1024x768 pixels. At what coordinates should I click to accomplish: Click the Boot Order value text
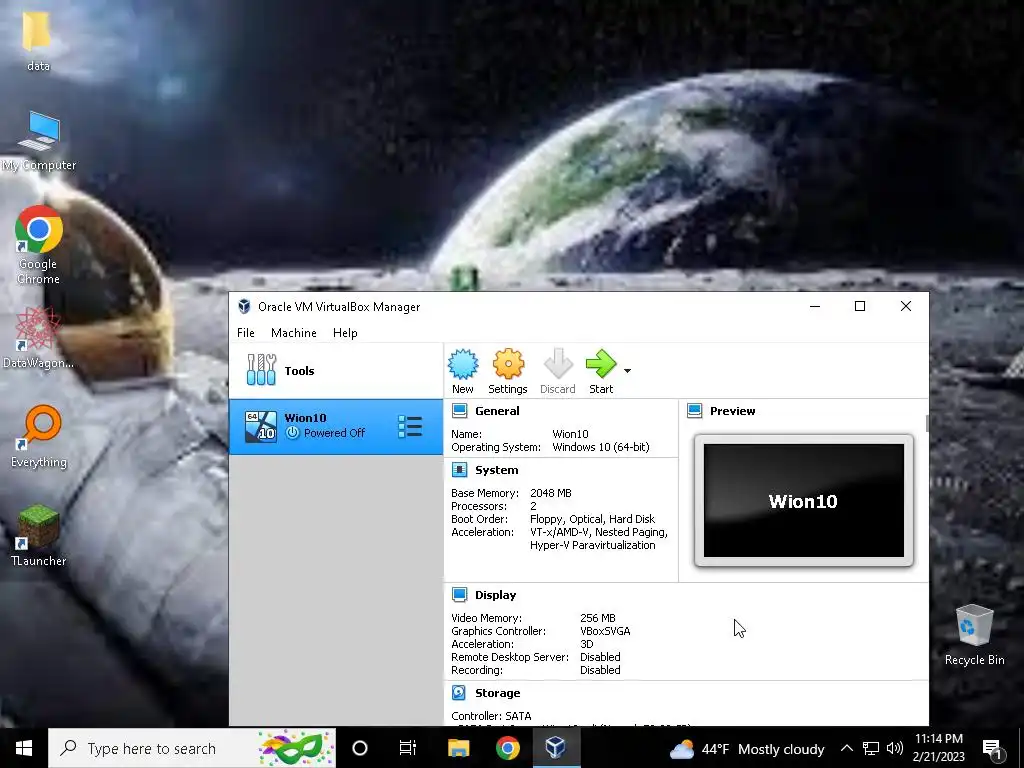pos(592,519)
